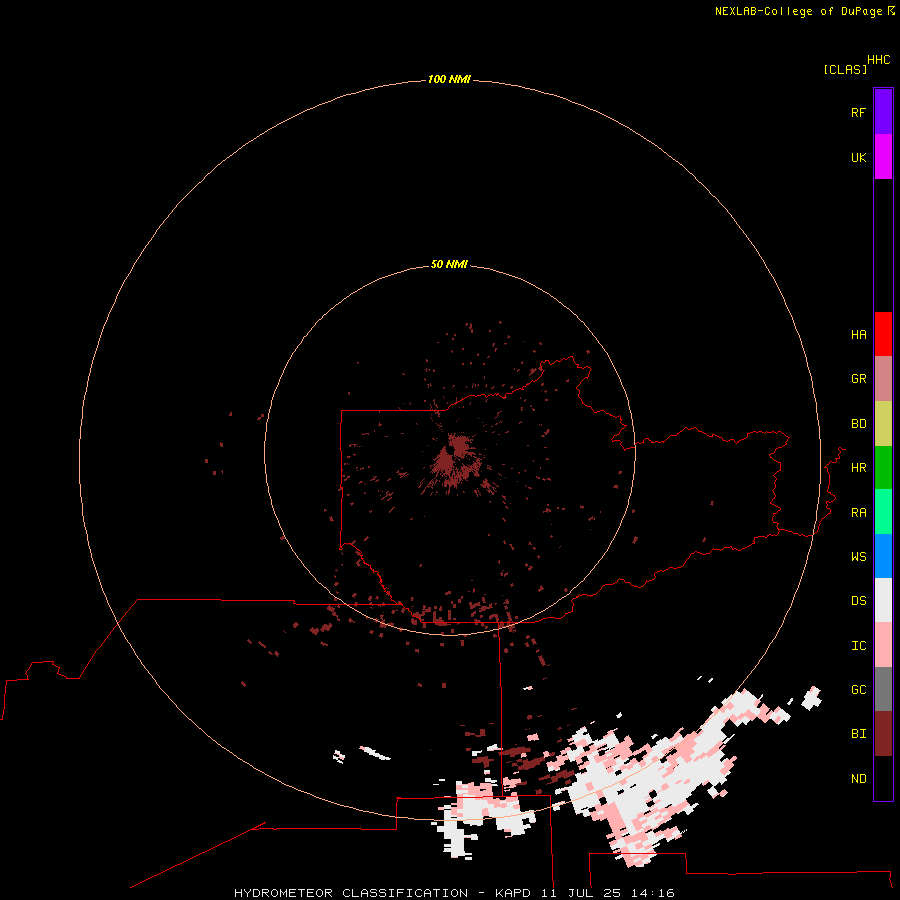Click the BD legend label

[858, 424]
